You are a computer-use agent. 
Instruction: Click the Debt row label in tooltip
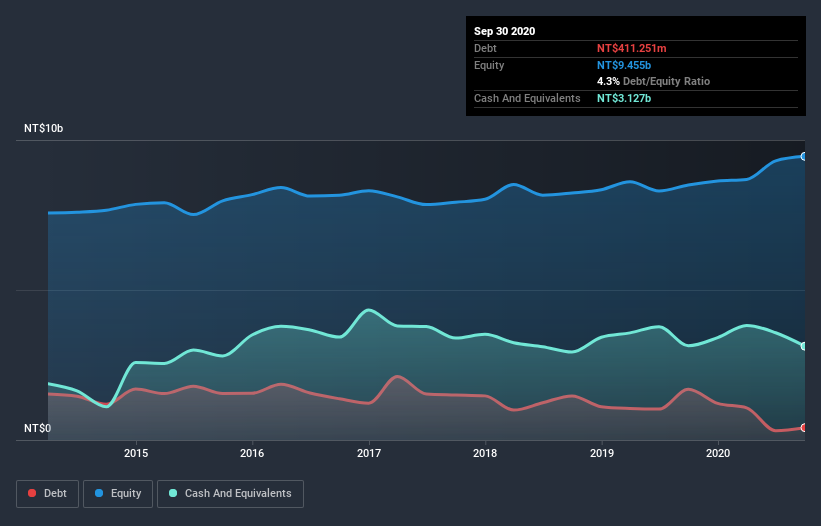(485, 48)
